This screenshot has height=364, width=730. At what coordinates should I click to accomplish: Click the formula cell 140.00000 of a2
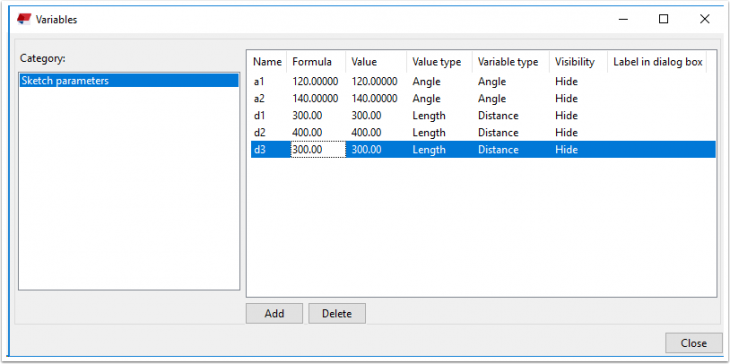(x=315, y=99)
